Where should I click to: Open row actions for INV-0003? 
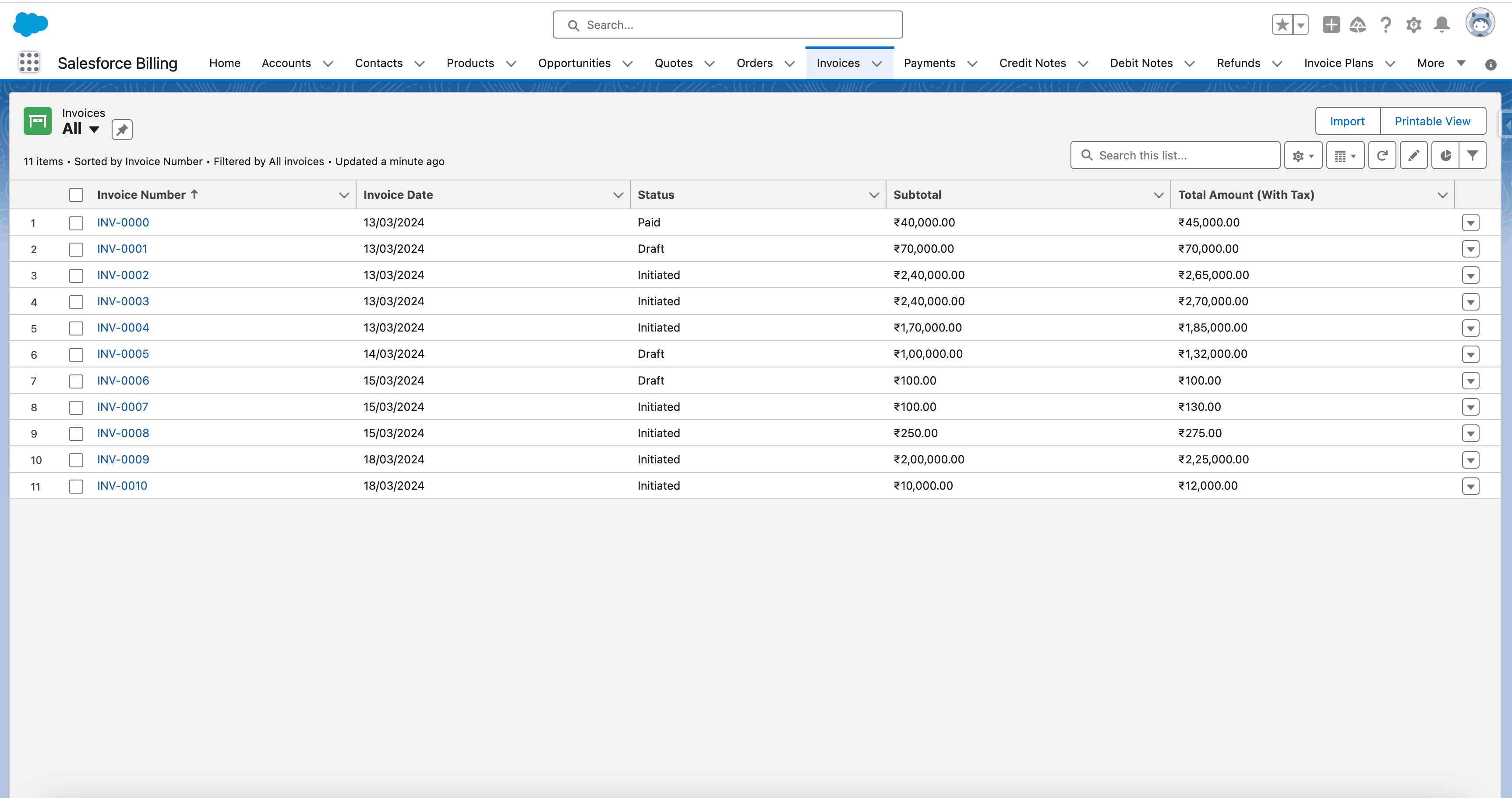(1470, 302)
